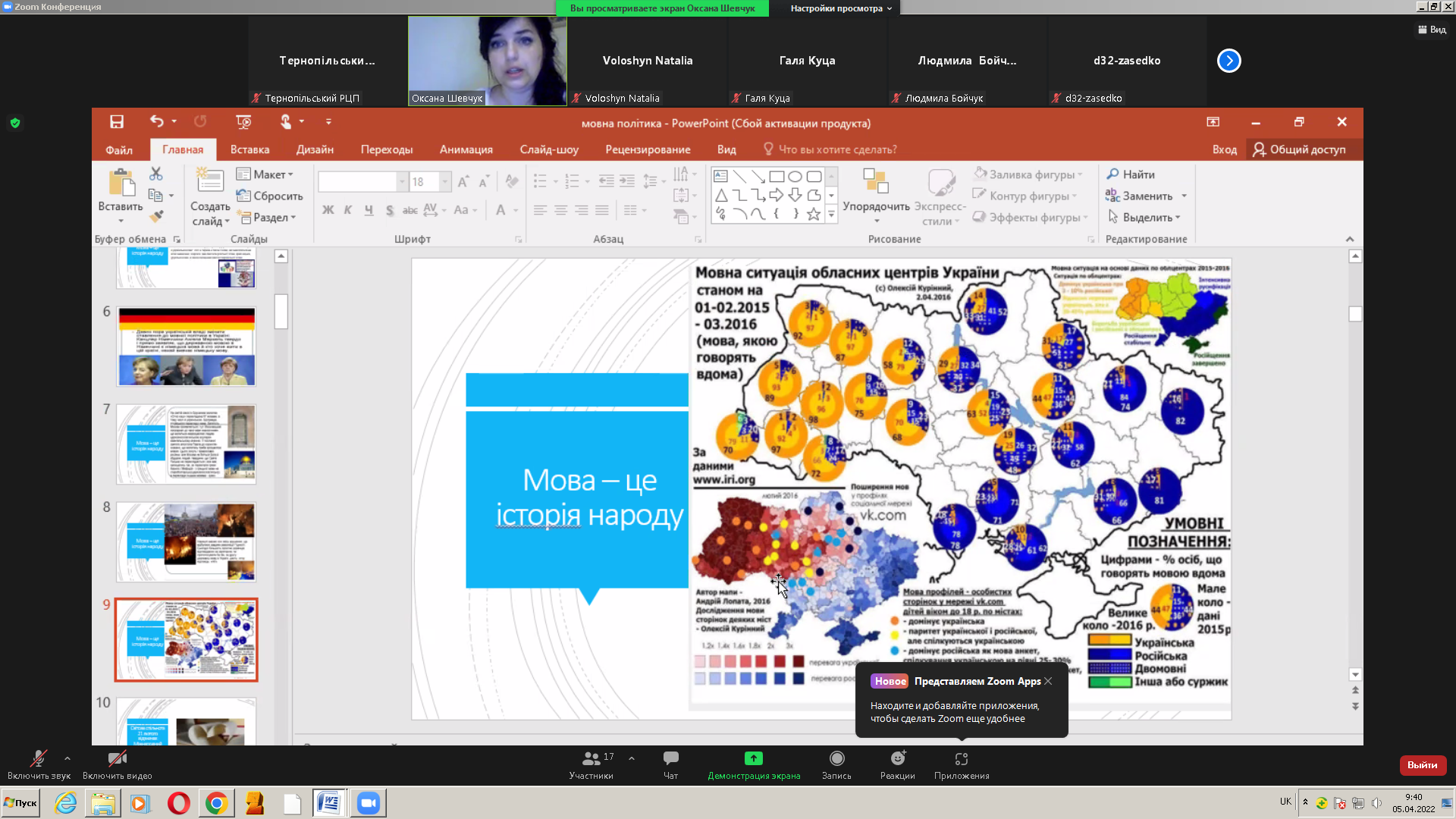Open Zoom Приложения apps icon
Viewport: 1456px width, 819px height.
[961, 759]
